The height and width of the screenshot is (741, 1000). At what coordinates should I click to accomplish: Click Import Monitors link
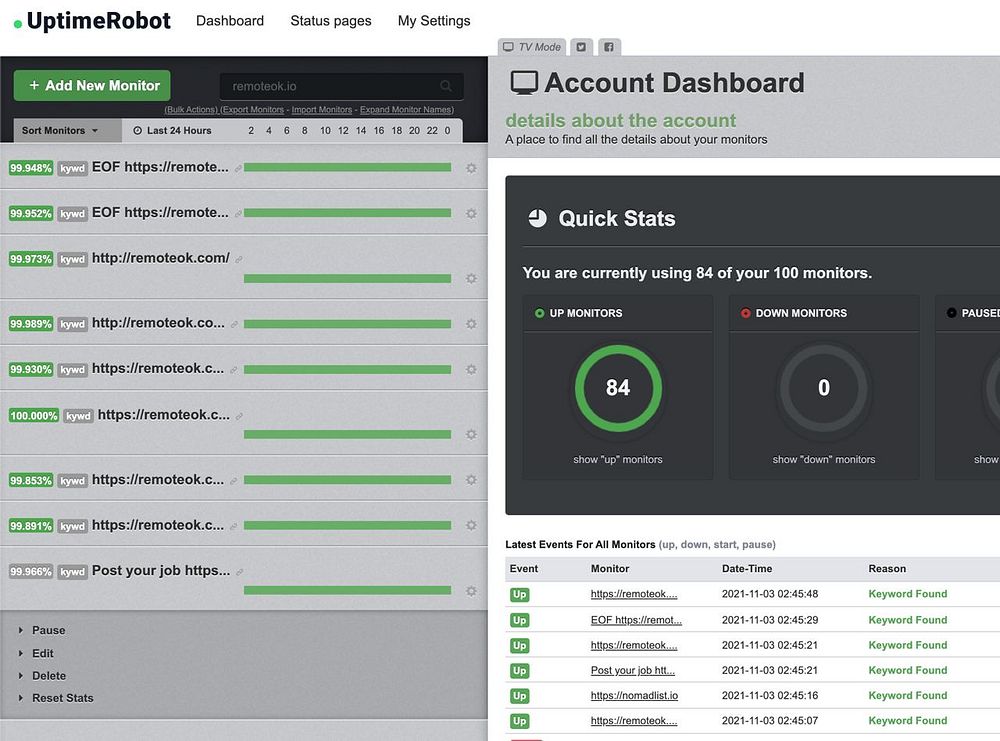click(x=322, y=110)
